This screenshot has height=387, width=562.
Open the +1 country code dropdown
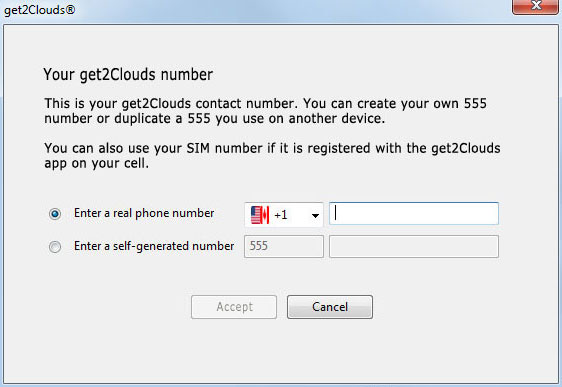coord(284,215)
